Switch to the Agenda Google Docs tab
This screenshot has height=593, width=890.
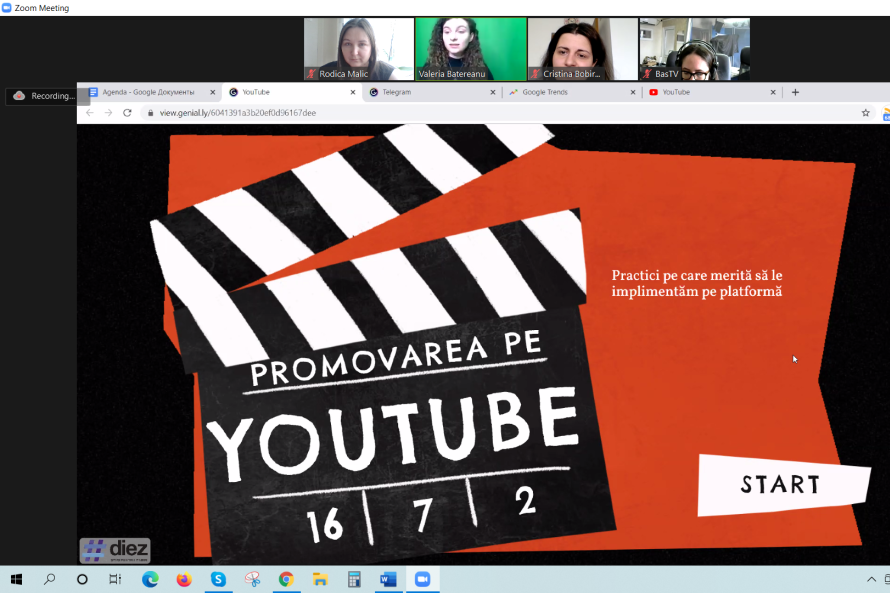148,92
